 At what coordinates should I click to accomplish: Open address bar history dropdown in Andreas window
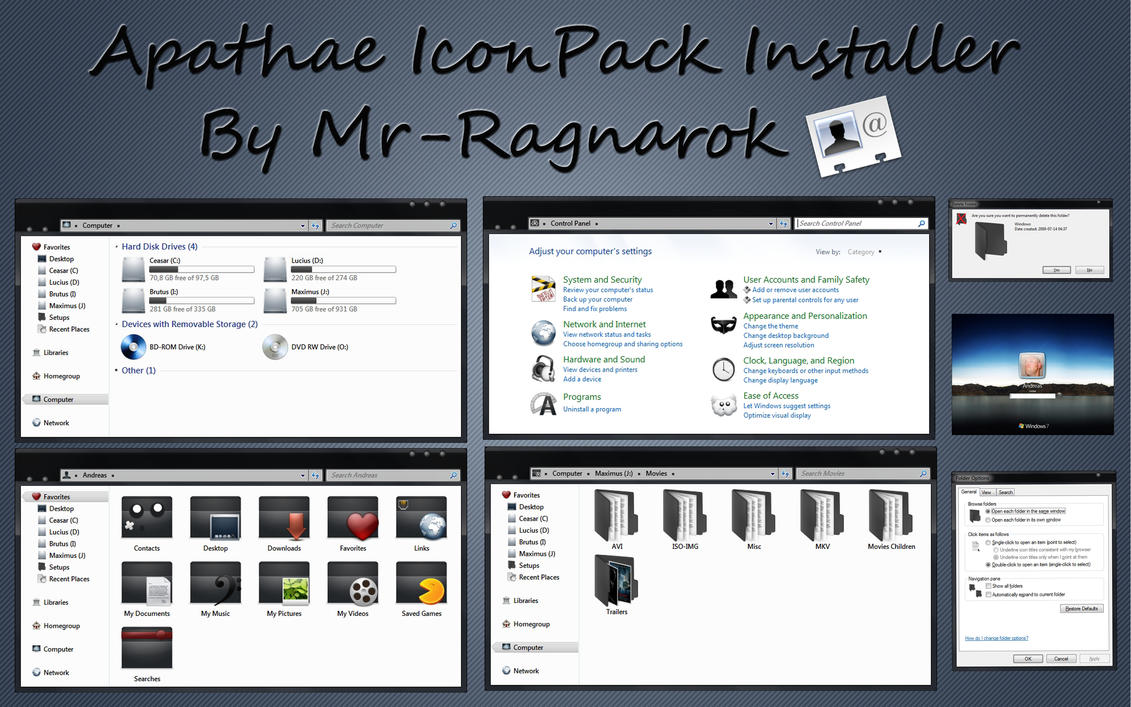[302, 475]
